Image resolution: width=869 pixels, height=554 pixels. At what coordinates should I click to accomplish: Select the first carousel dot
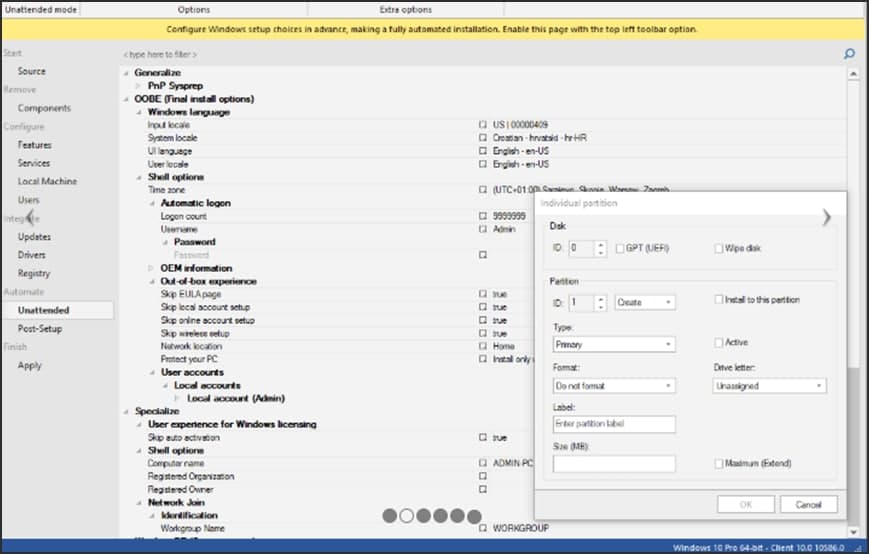(x=390, y=516)
